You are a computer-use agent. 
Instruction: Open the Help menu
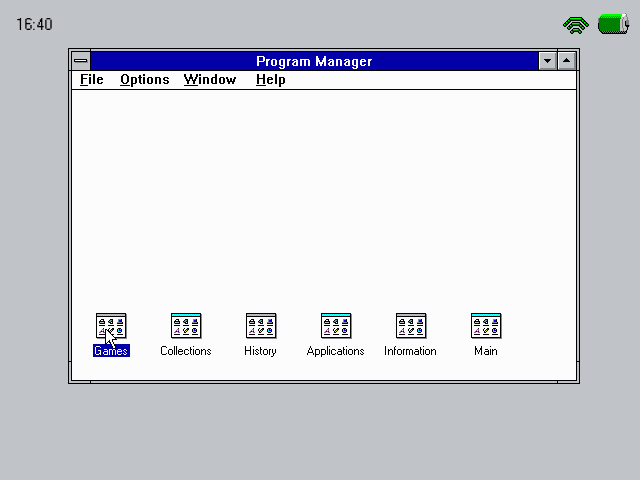271,79
